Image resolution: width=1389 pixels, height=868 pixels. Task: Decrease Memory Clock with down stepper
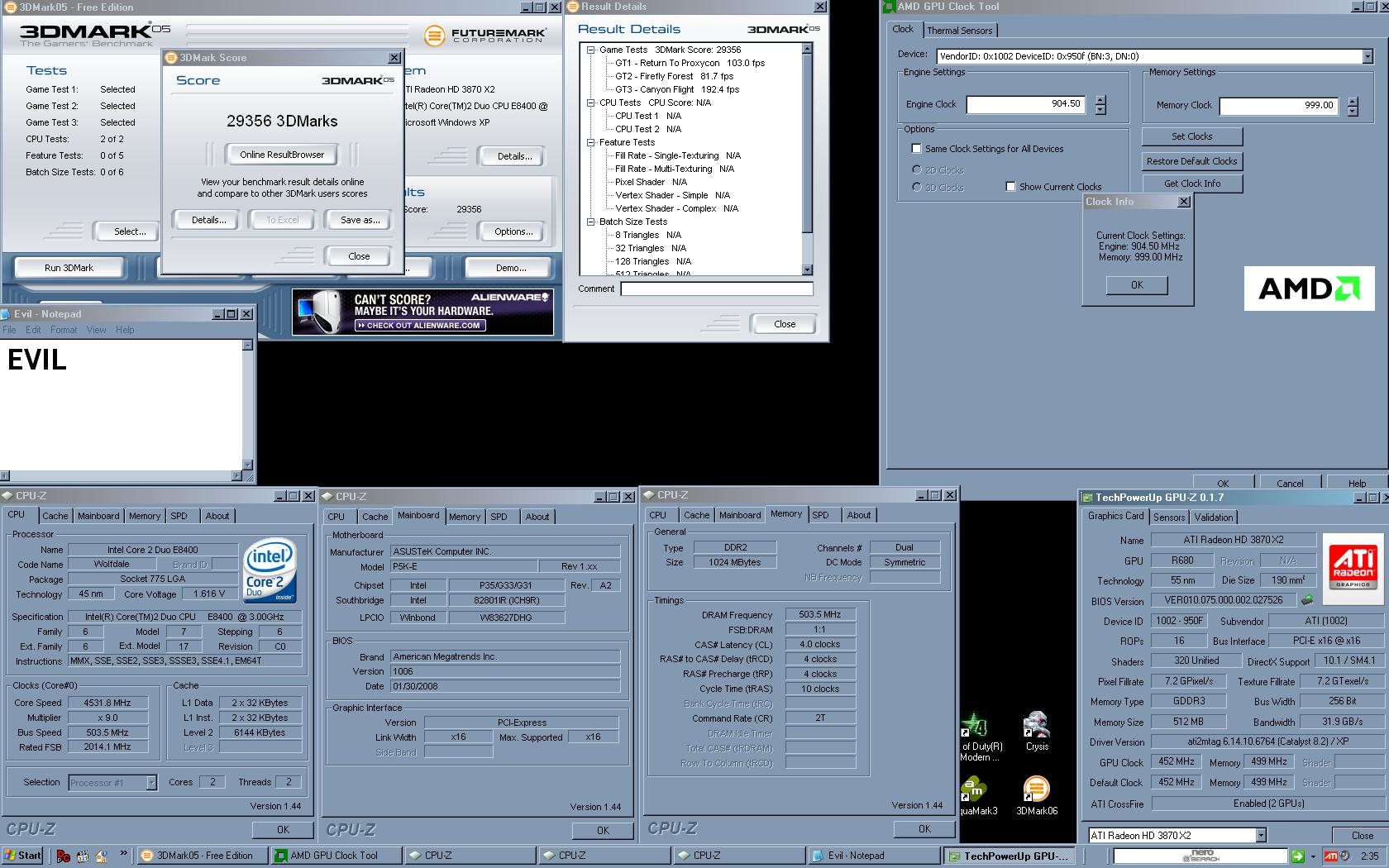[x=1353, y=111]
